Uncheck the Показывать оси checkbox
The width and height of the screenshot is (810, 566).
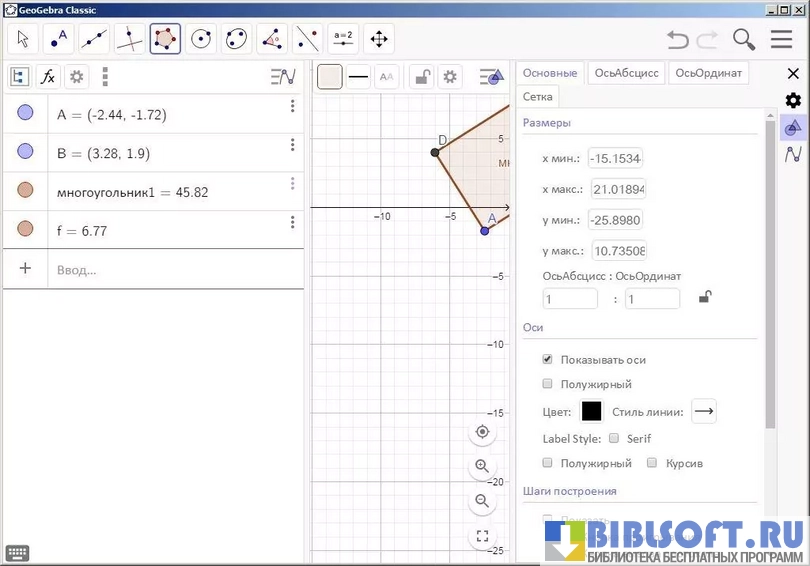coord(547,359)
